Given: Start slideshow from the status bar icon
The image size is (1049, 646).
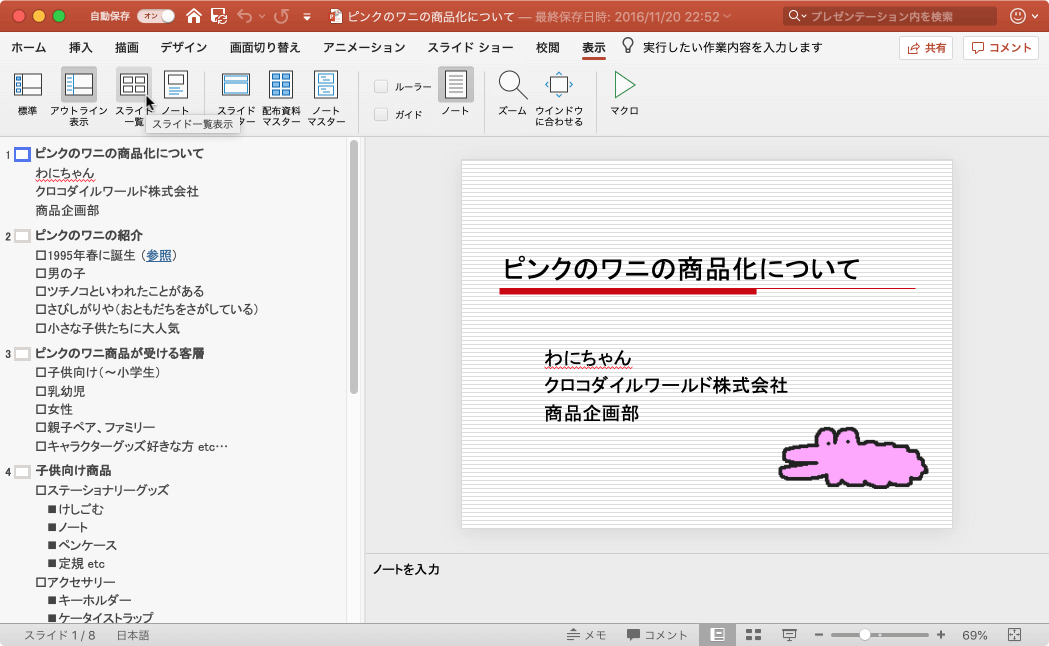Looking at the screenshot, I should (790, 634).
